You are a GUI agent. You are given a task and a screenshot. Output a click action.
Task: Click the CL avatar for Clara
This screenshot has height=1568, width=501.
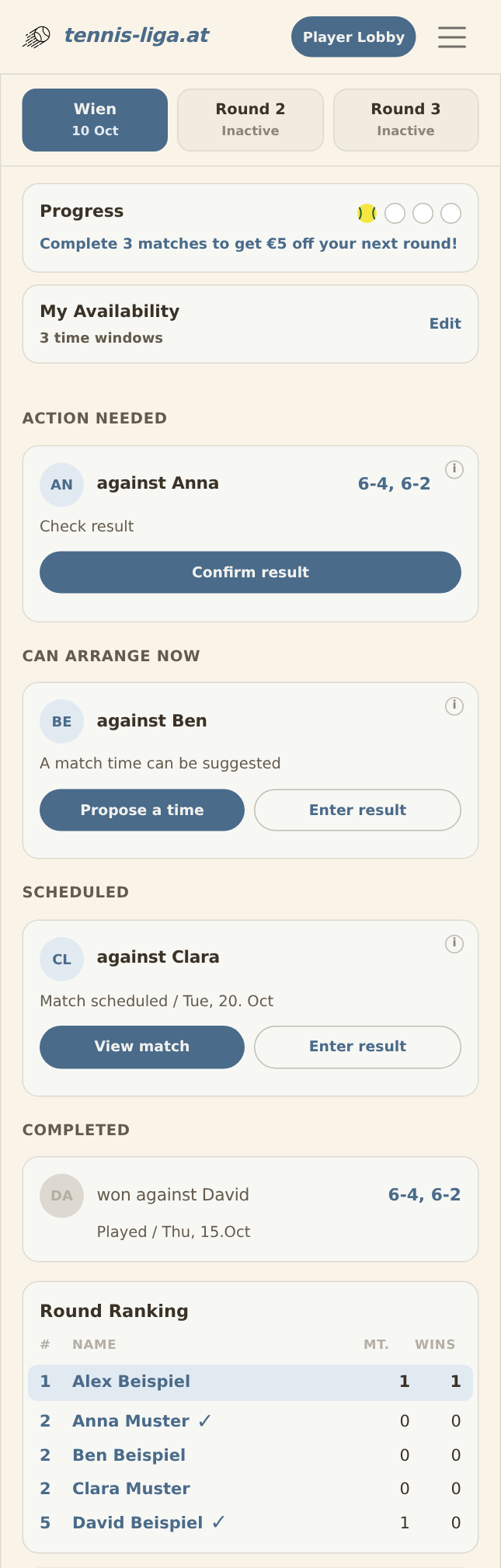tap(61, 959)
